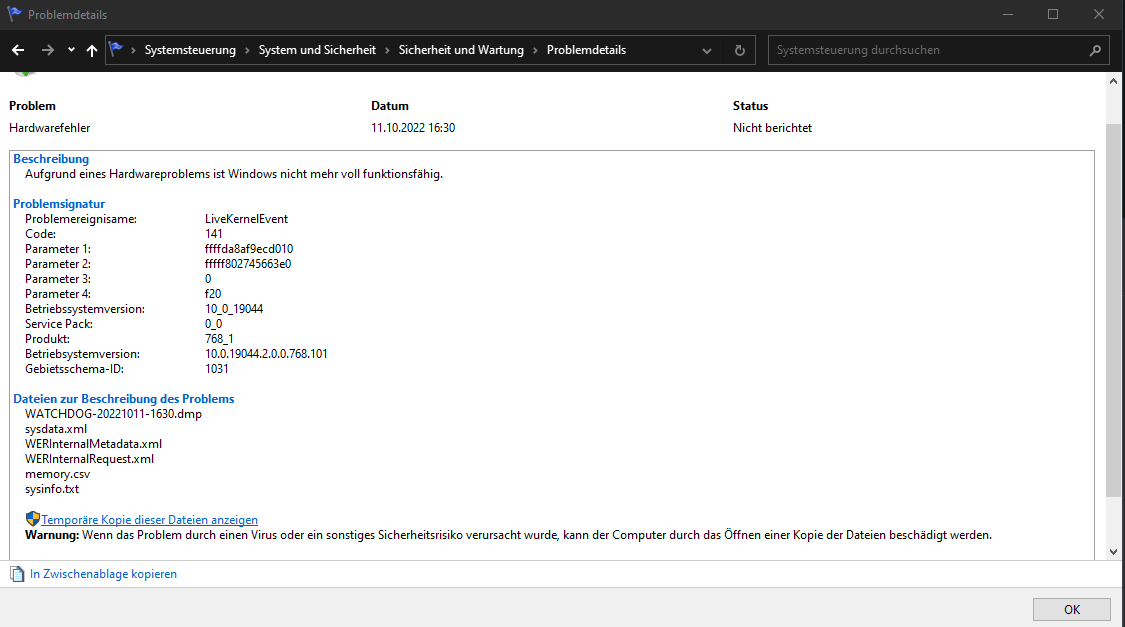This screenshot has width=1125, height=627.
Task: Click the date 11.10.2022 16:30
Action: 413,128
